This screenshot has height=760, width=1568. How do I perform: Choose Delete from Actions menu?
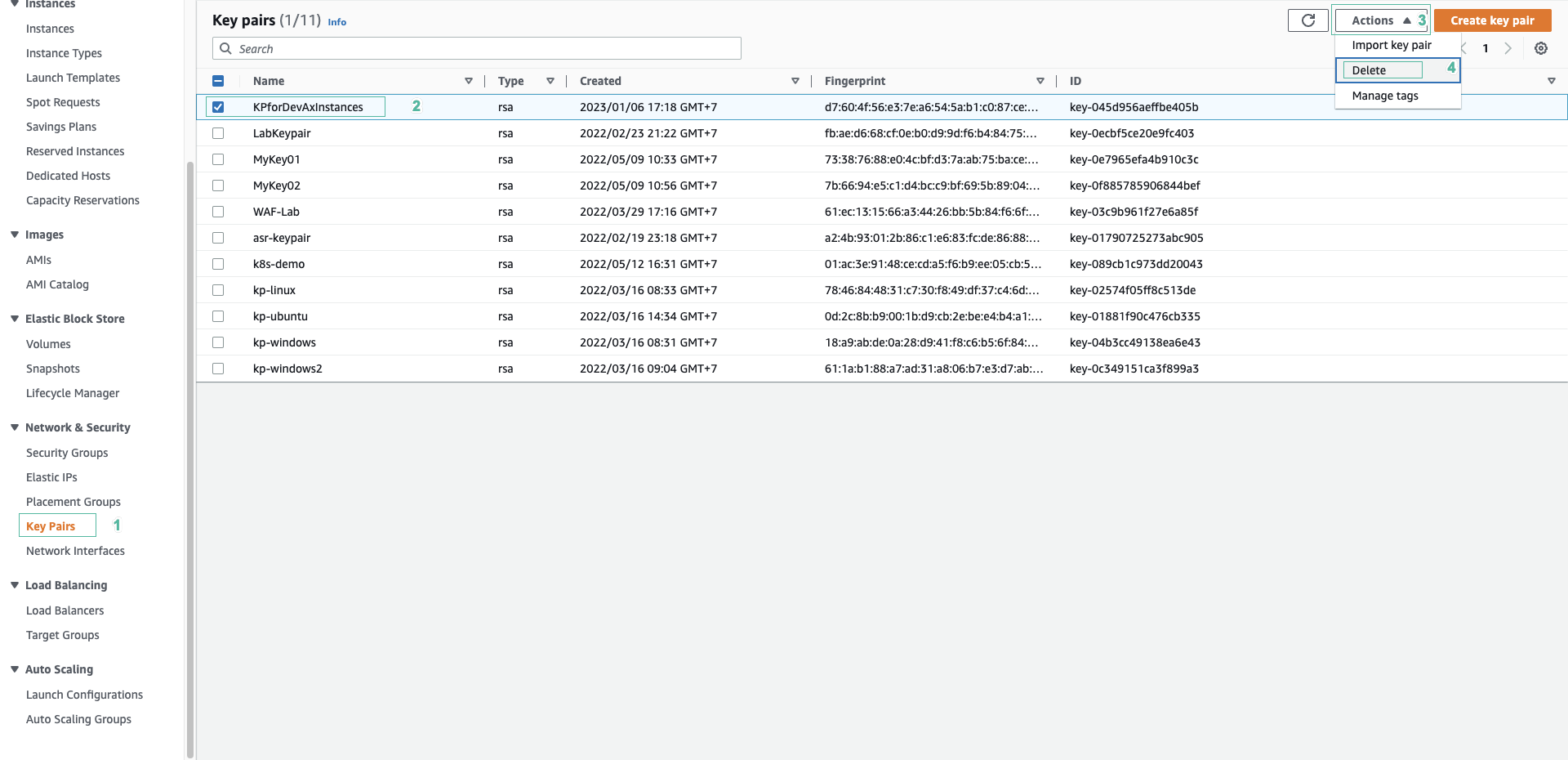point(1397,70)
